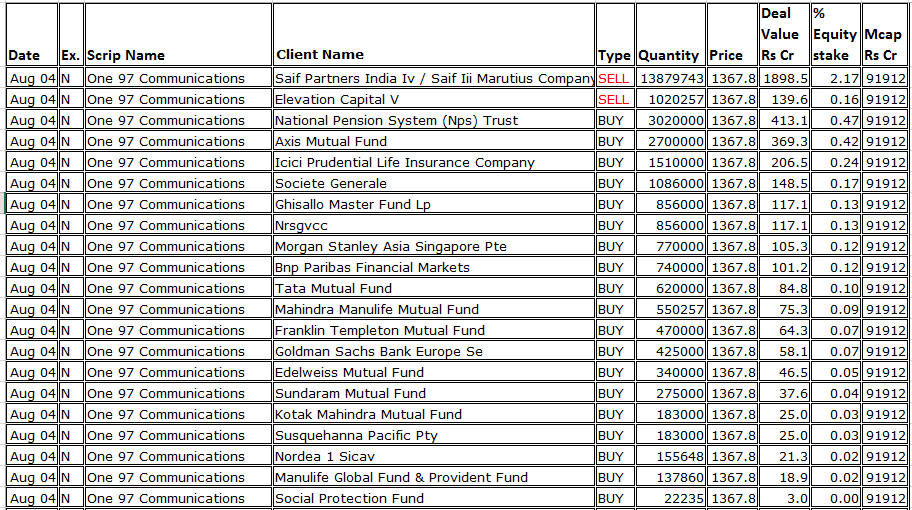Image resolution: width=912 pixels, height=510 pixels.
Task: Click 'Societe Generale' client cell
Action: [x=434, y=183]
